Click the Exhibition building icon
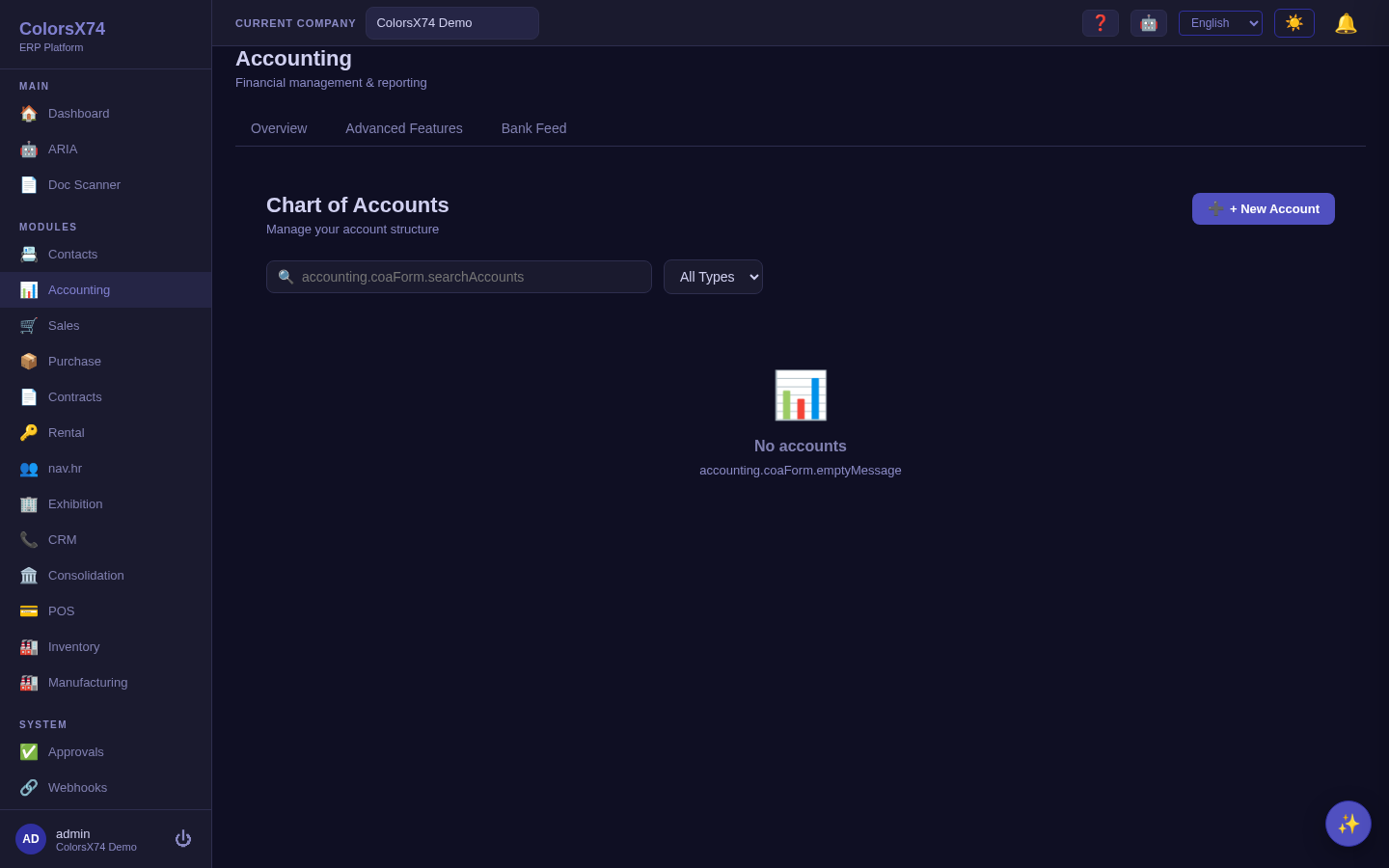Viewport: 1389px width, 868px height. coord(29,504)
